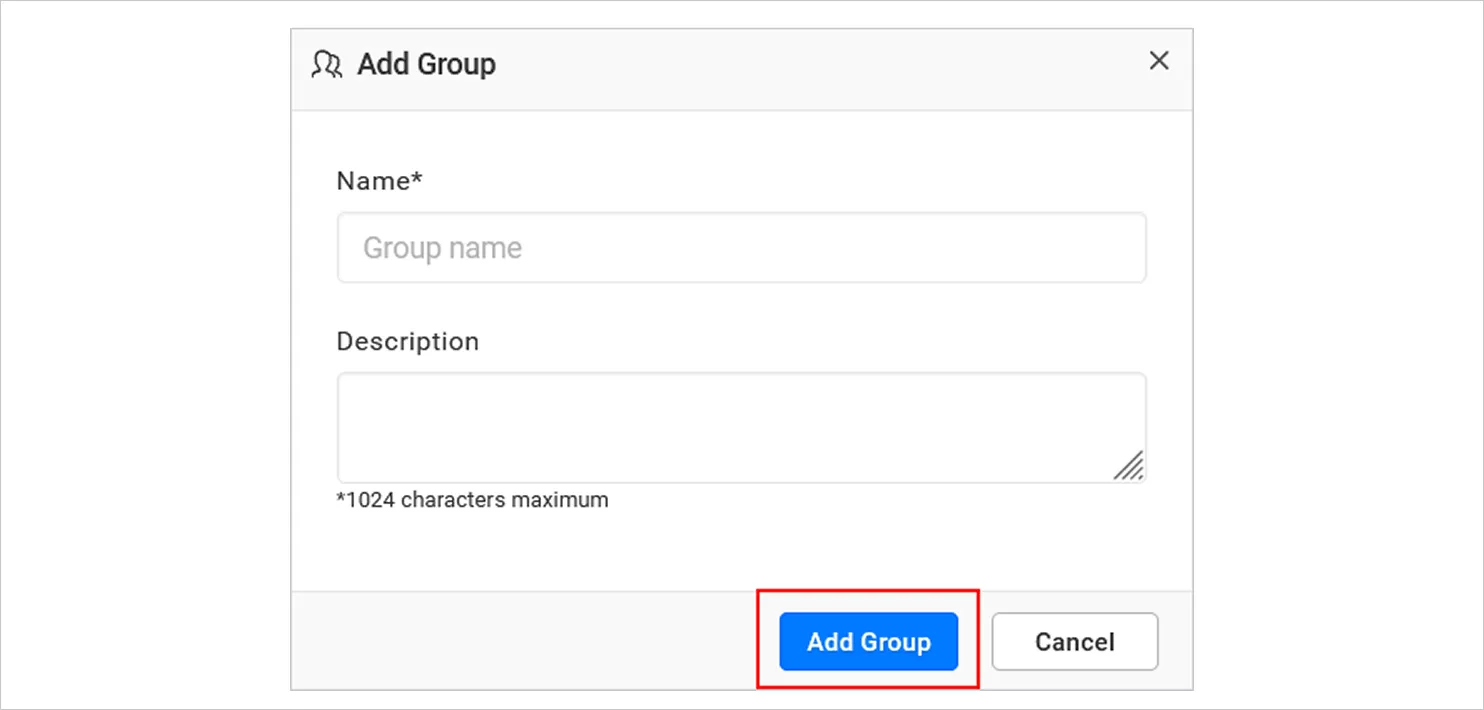The height and width of the screenshot is (710, 1484).
Task: Close the dialog with the X icon
Action: click(1159, 61)
